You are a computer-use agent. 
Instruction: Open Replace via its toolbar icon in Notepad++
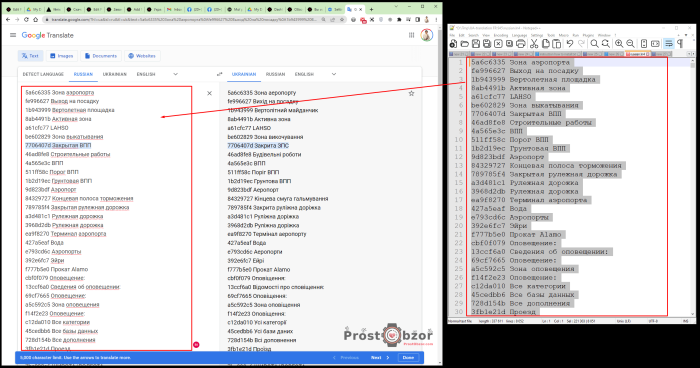point(606,43)
